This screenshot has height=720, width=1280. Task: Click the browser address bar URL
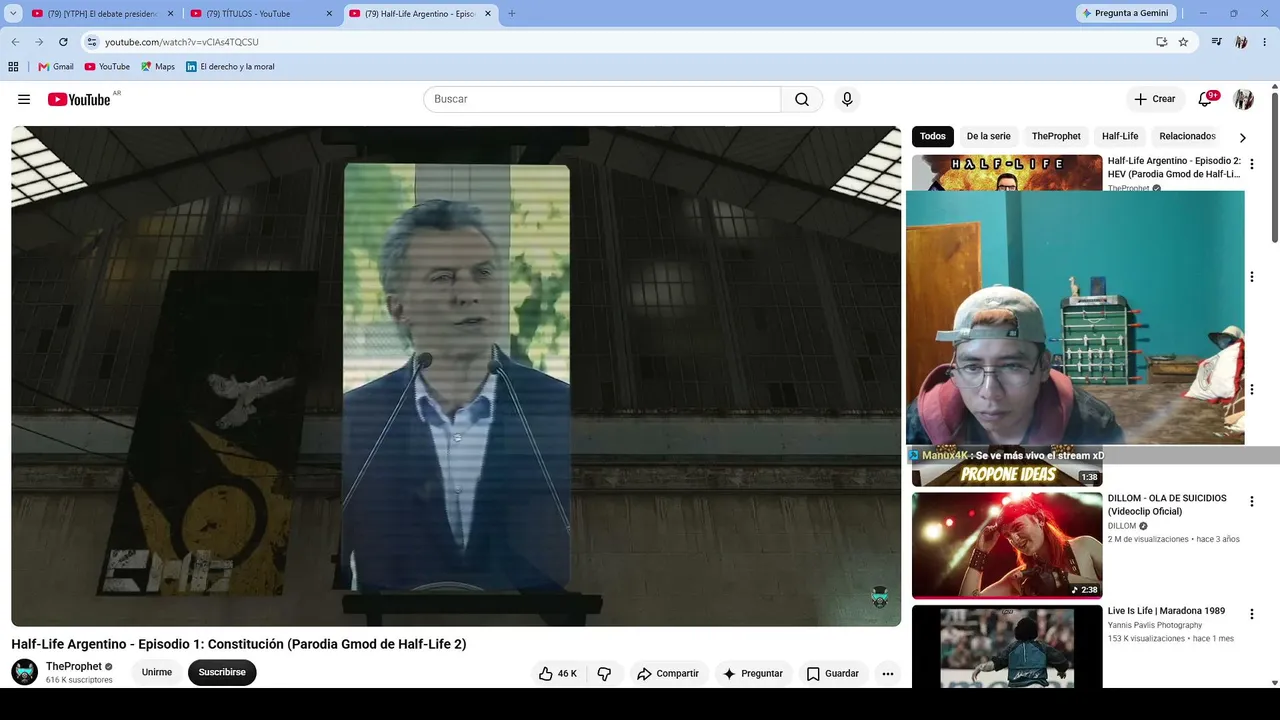[182, 42]
